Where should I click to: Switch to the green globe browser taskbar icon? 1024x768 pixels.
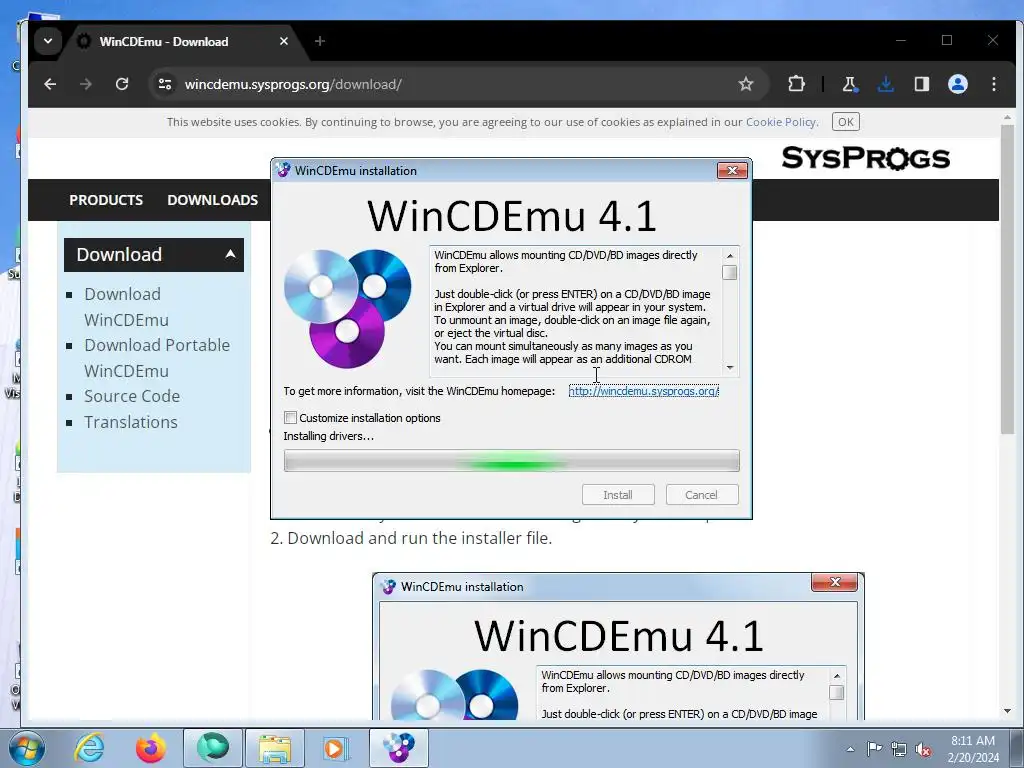tap(213, 748)
